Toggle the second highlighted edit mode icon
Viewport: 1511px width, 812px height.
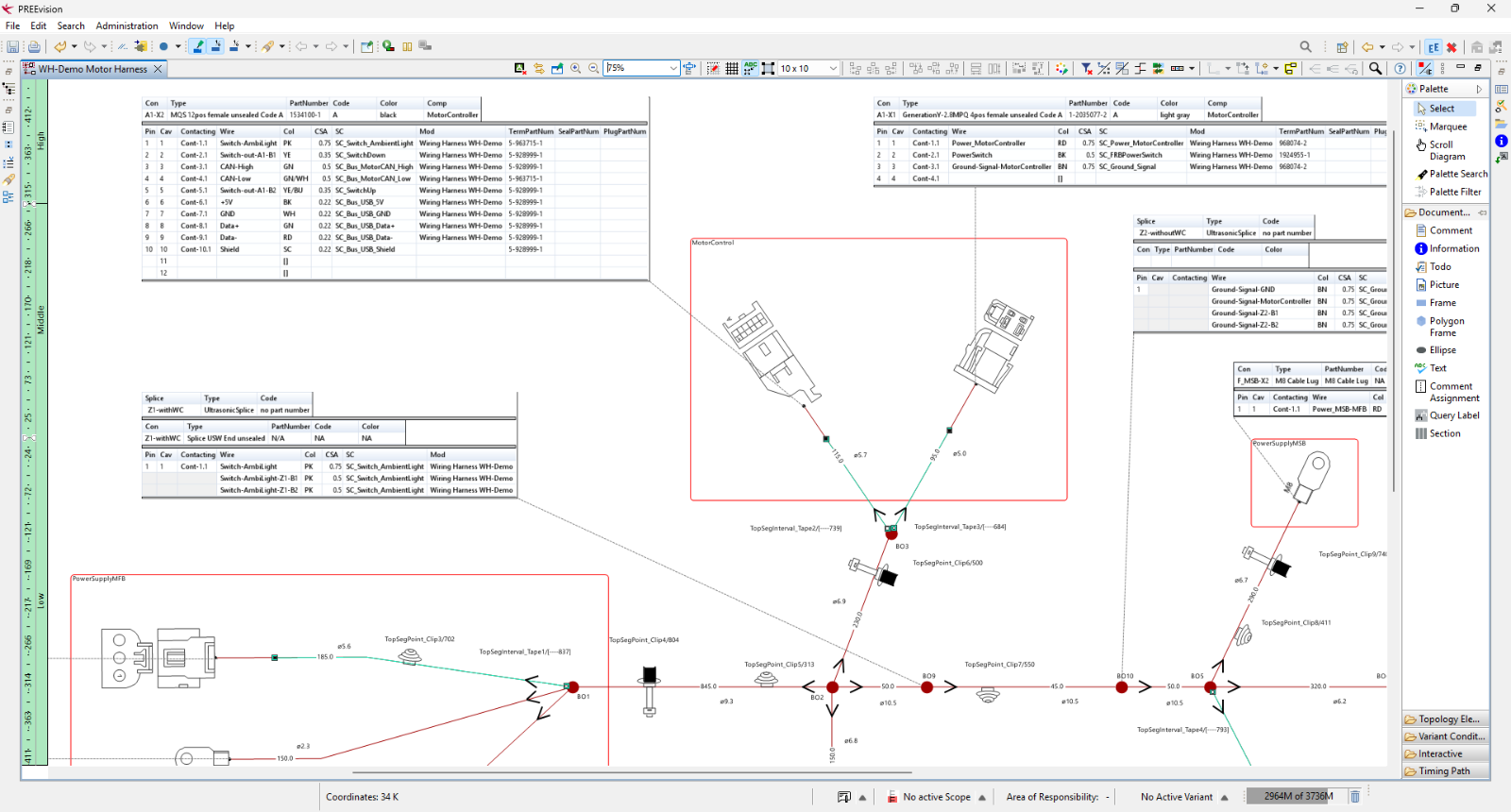[x=215, y=46]
